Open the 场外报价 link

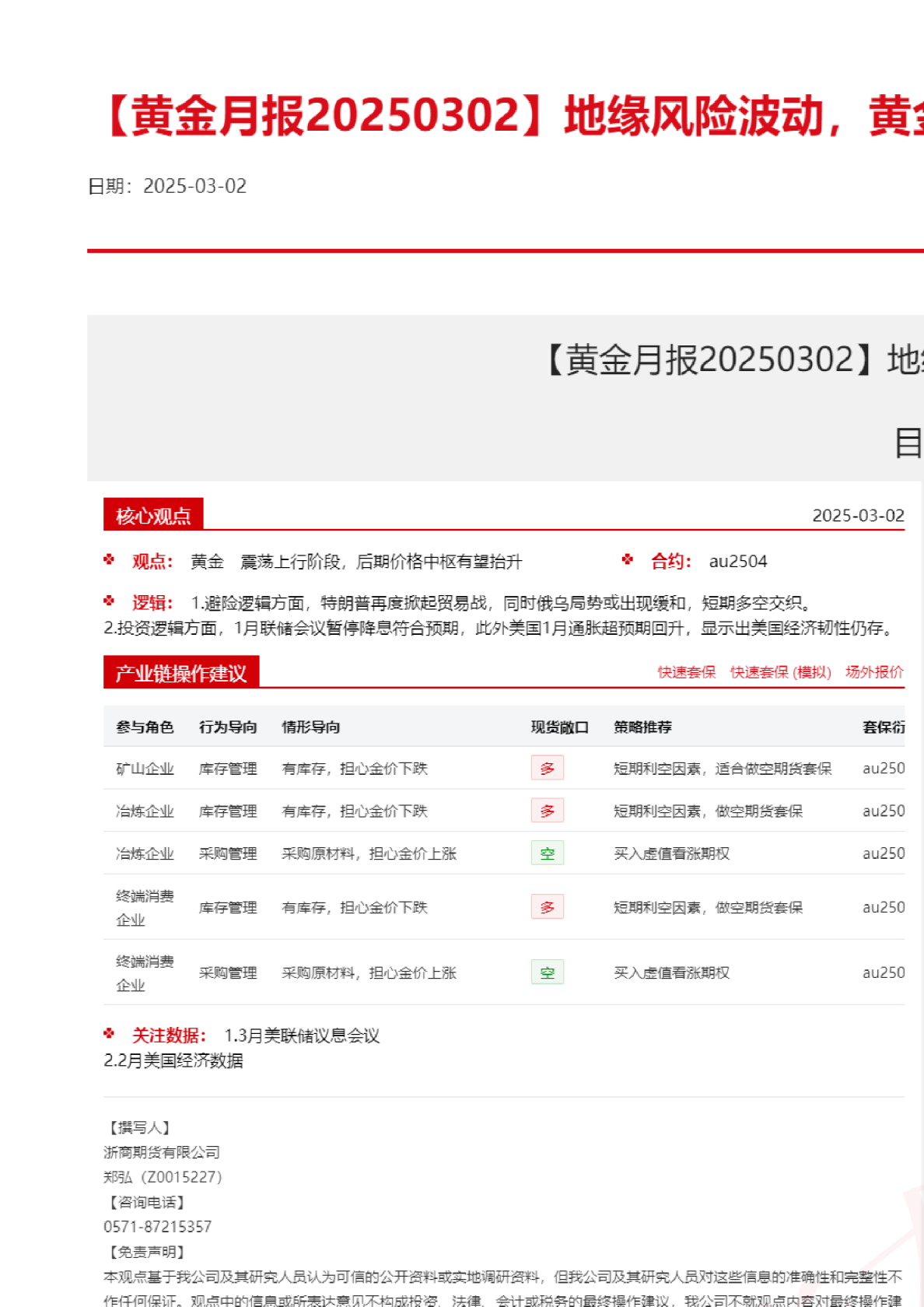tap(874, 672)
